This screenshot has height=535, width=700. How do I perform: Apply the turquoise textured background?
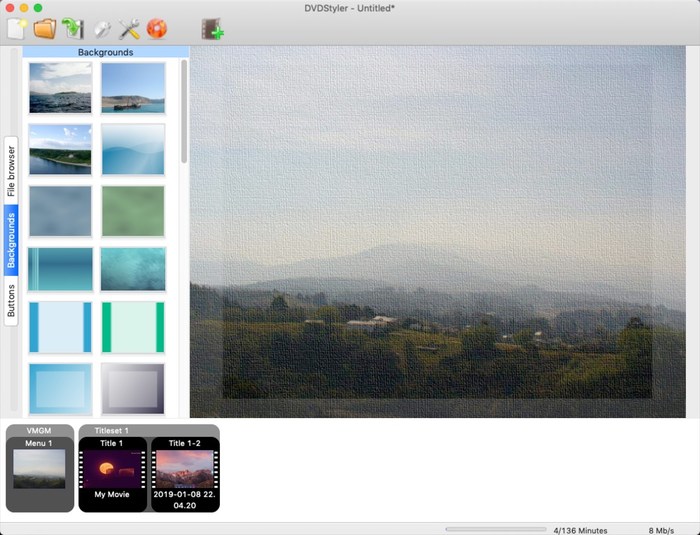[133, 269]
